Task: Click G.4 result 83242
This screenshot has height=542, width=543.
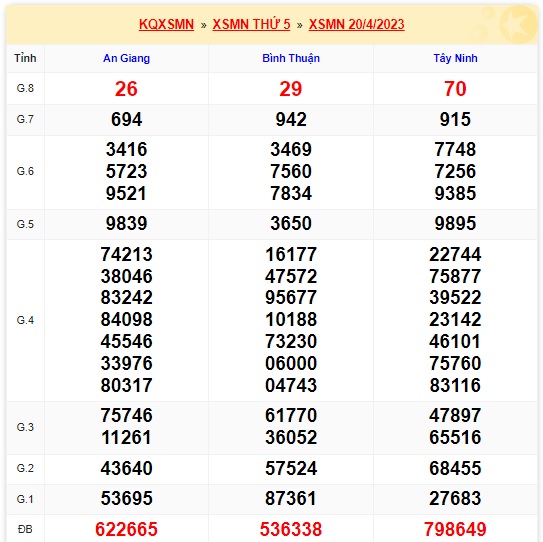Action: 126,297
